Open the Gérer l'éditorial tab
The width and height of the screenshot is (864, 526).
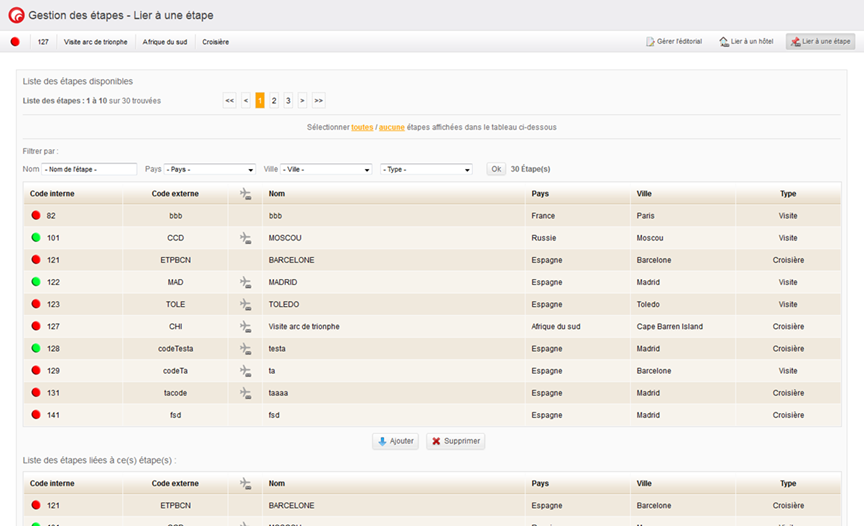[674, 42]
